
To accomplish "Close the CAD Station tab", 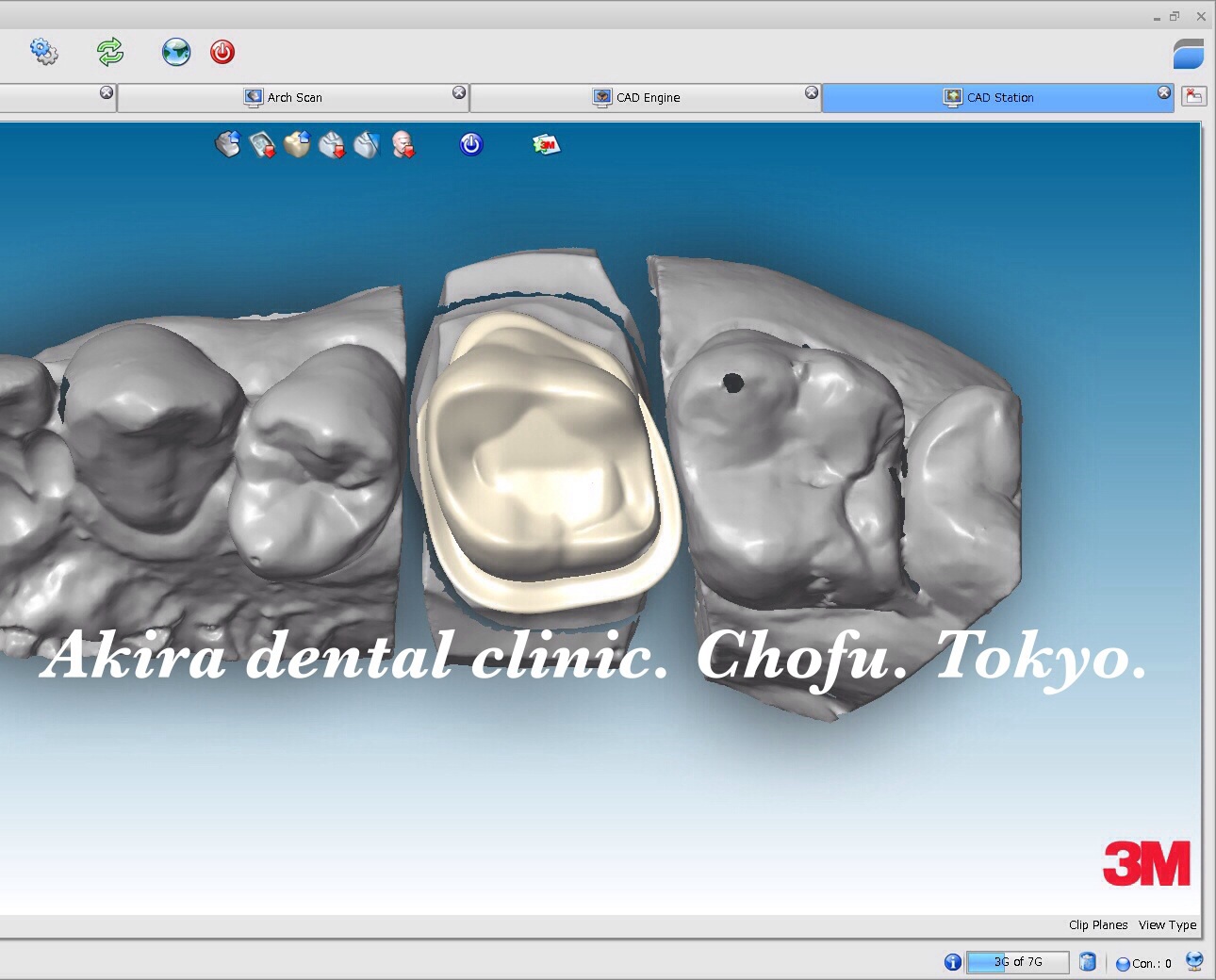I will pos(1164,92).
